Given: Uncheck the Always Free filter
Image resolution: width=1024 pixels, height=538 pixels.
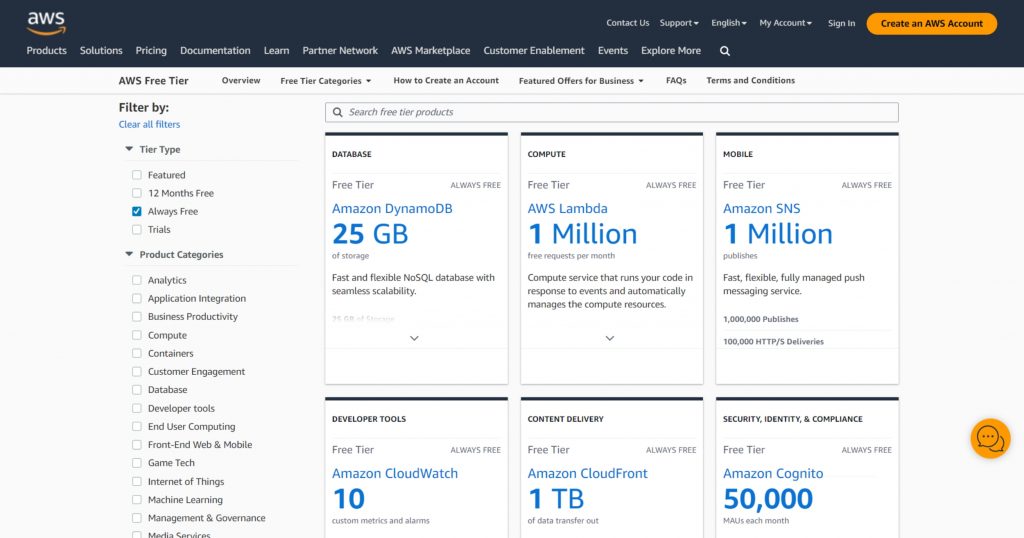Looking at the screenshot, I should (x=136, y=212).
